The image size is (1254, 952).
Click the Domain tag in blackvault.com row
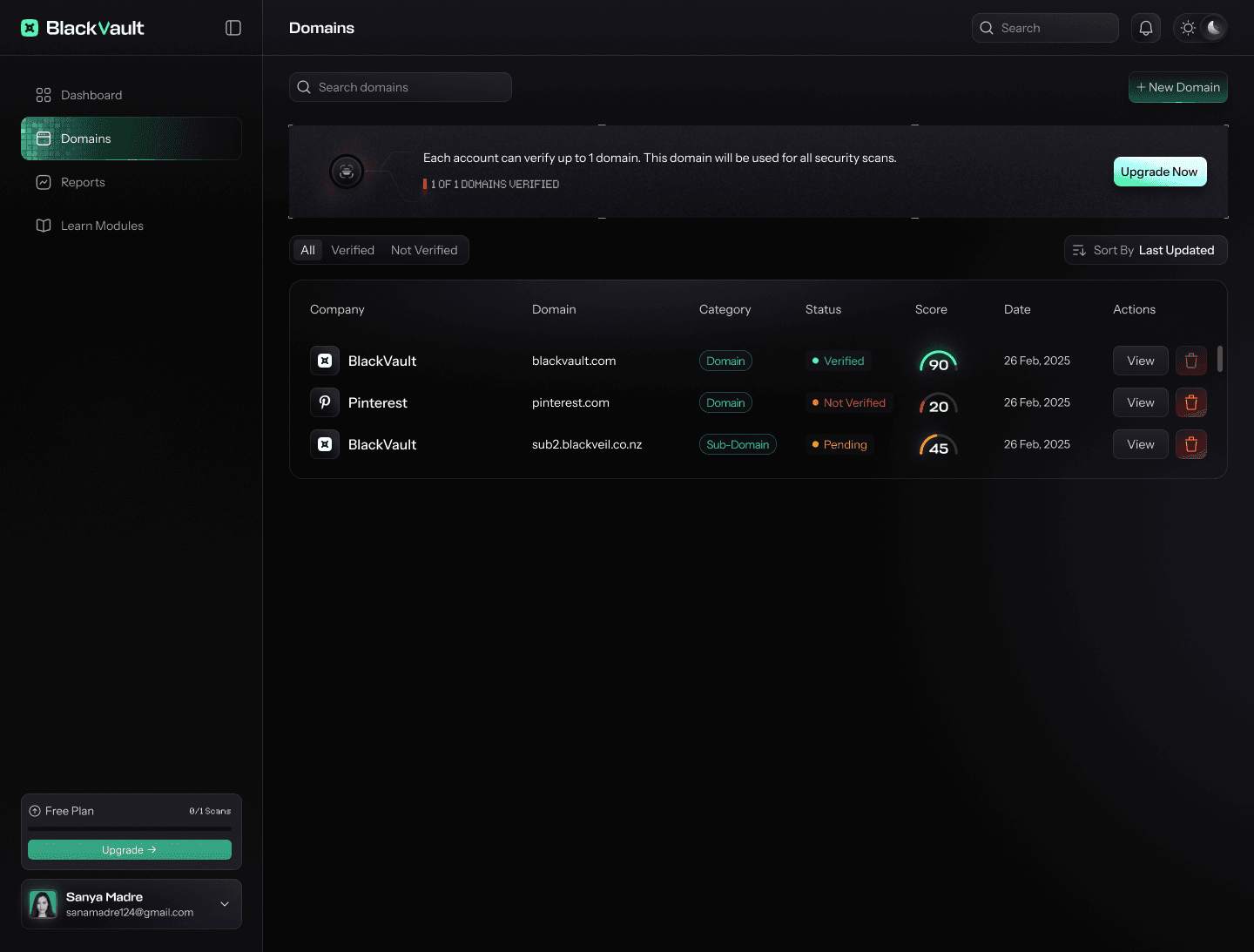(725, 361)
